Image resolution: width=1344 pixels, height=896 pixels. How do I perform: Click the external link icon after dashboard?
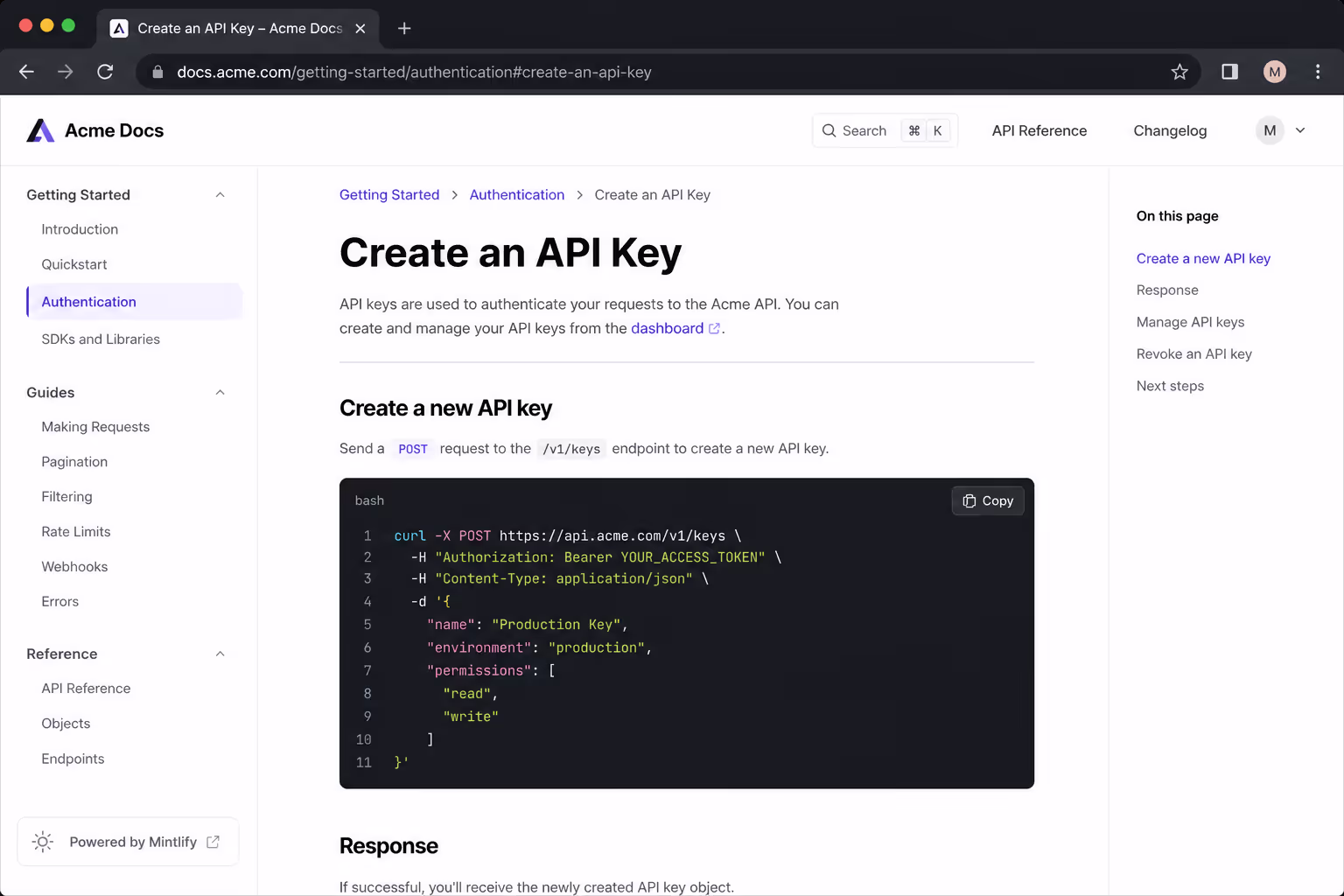714,328
